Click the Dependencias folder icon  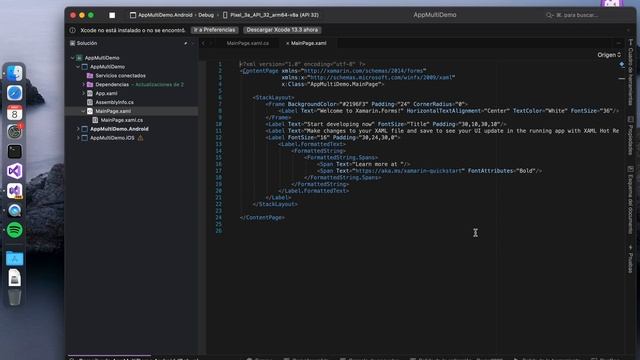pos(90,84)
